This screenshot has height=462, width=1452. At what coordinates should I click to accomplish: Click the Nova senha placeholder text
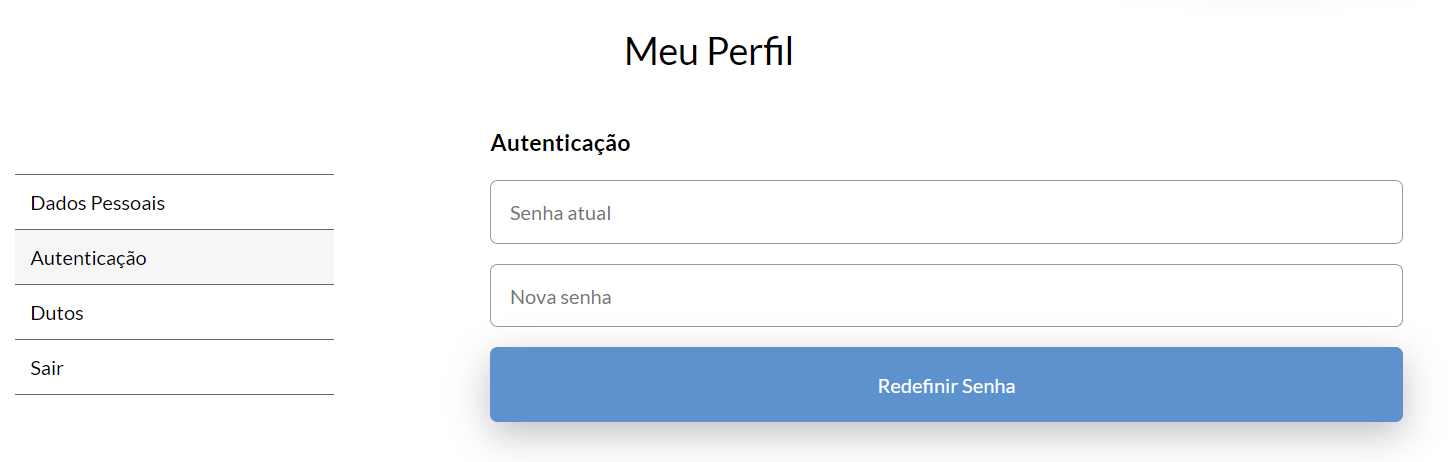pos(560,297)
